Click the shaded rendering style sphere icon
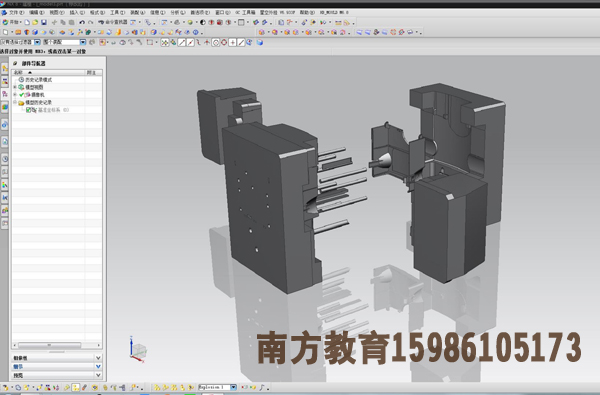Viewport: 600px width, 395px height. pos(190,22)
